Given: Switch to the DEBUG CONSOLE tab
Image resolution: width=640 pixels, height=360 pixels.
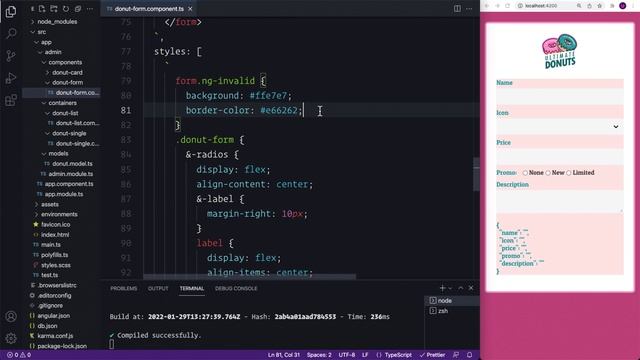Looking at the screenshot, I should pyautogui.click(x=236, y=288).
